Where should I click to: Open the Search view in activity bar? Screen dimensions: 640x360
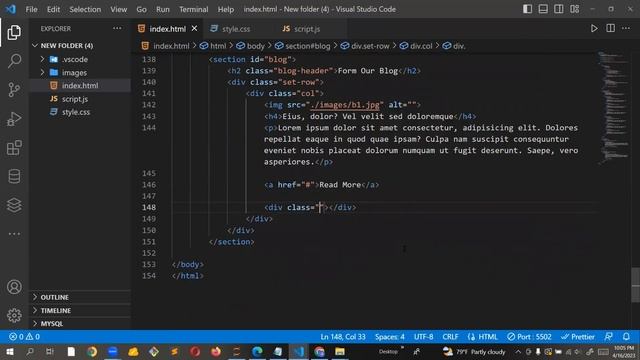click(14, 61)
